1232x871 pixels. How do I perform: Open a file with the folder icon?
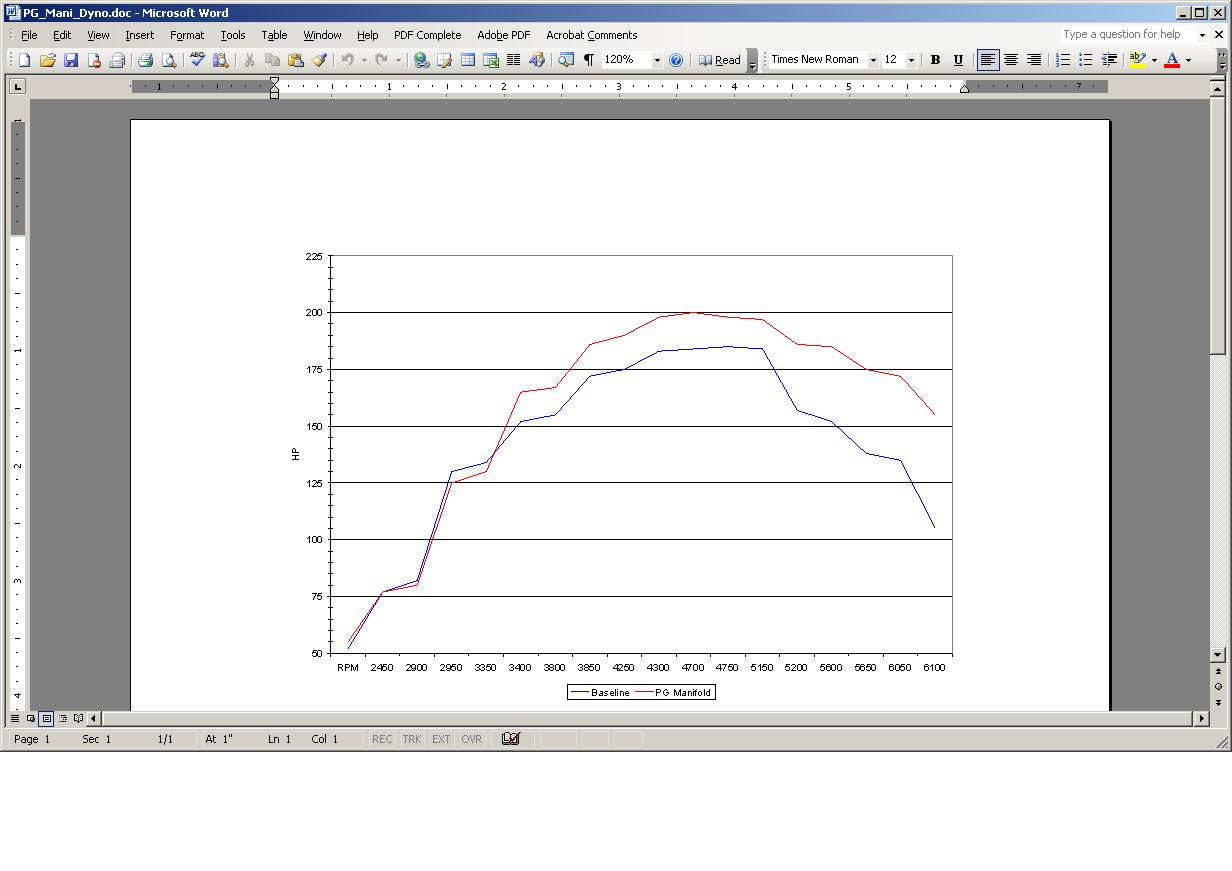pos(47,60)
